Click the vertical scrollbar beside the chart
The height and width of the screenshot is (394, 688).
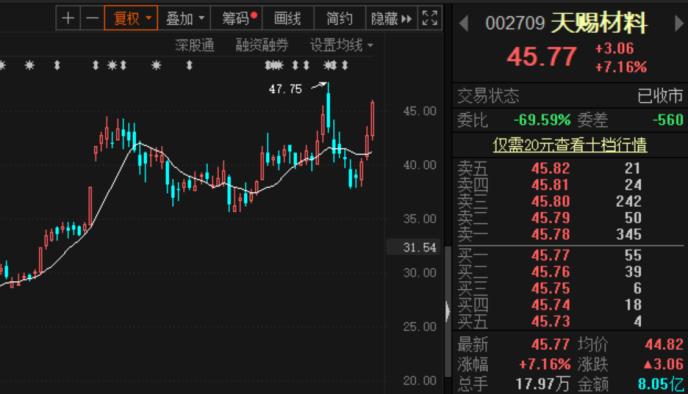(448, 311)
